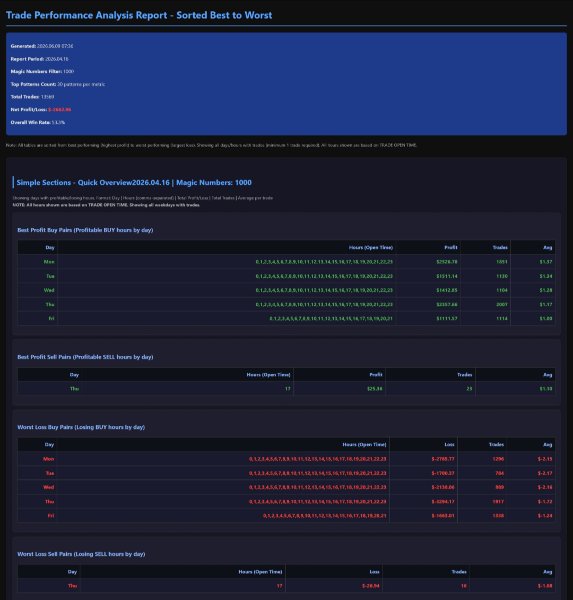Click 'Day' header in Best Profit Buy table
The image size is (573, 600).
50,248
